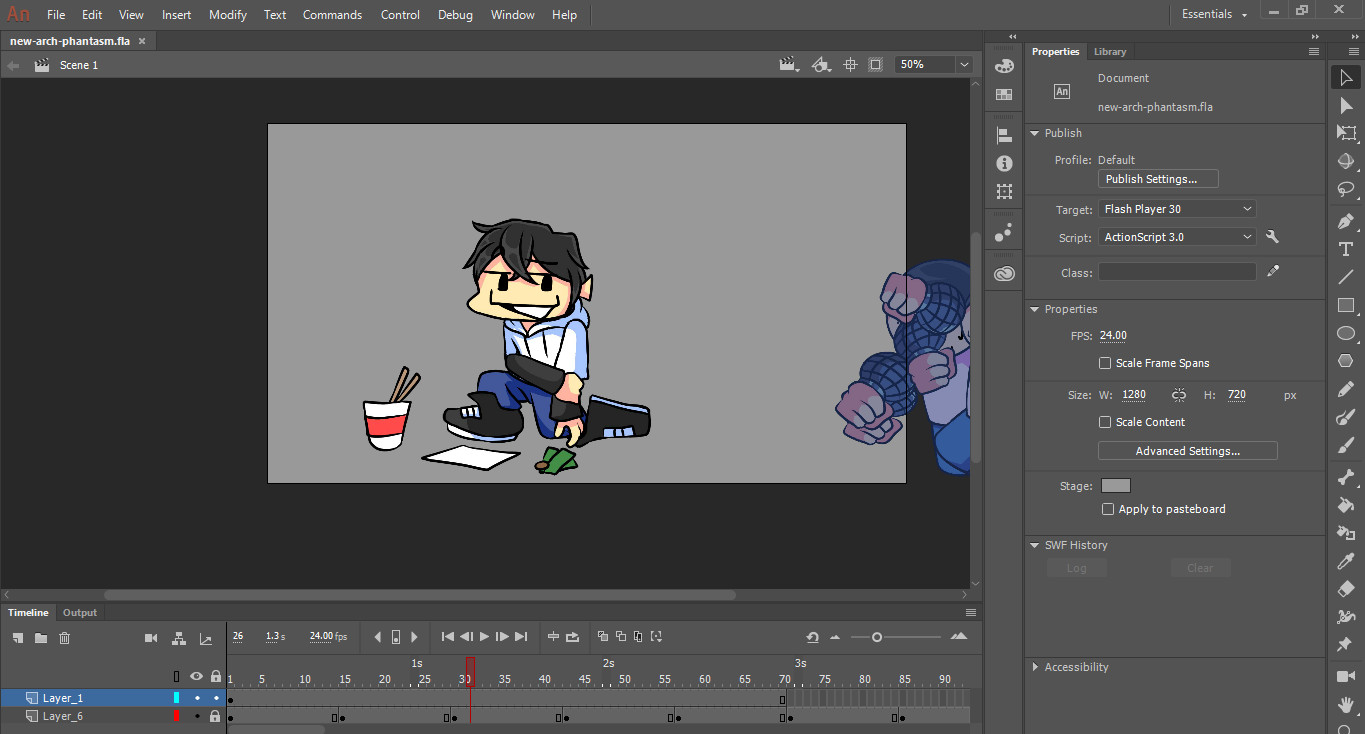Select the Eraser tool

[x=1346, y=589]
